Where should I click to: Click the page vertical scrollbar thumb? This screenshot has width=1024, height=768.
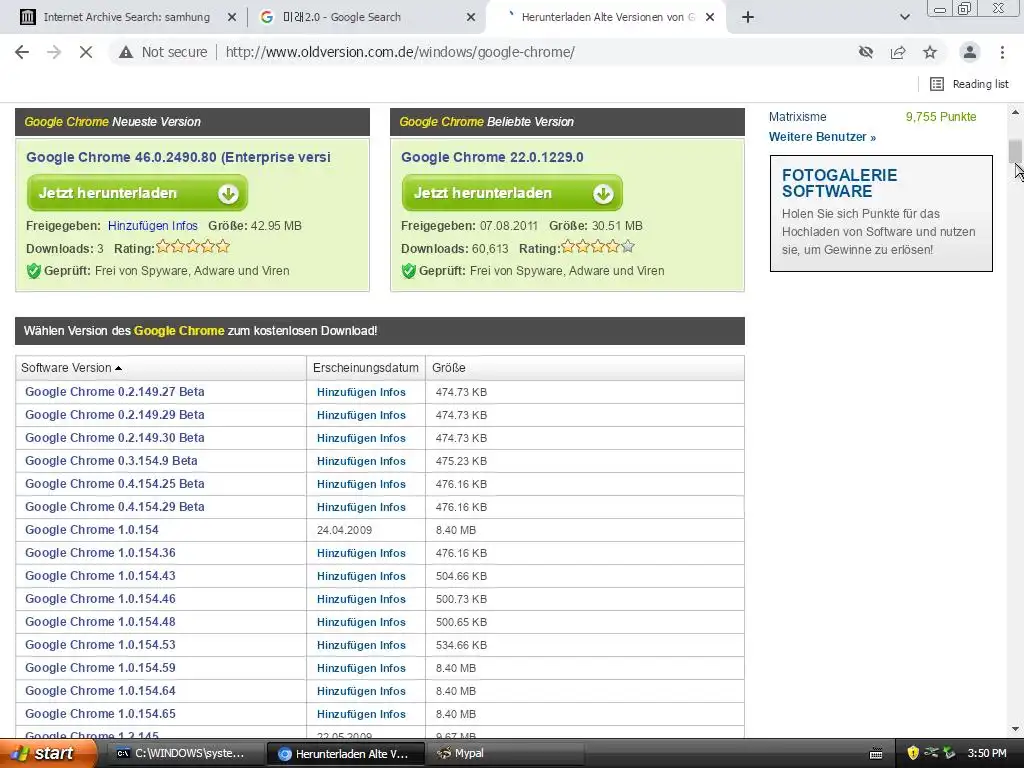[1015, 152]
